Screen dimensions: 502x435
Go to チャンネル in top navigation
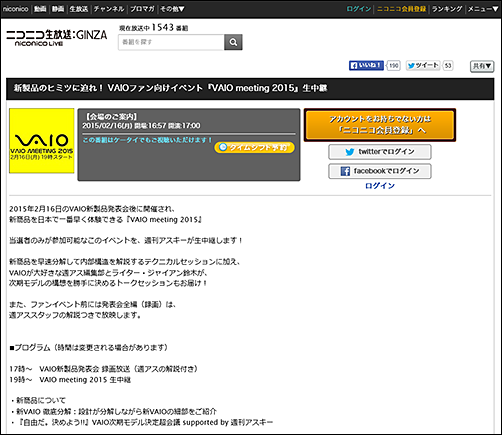pyautogui.click(x=109, y=9)
